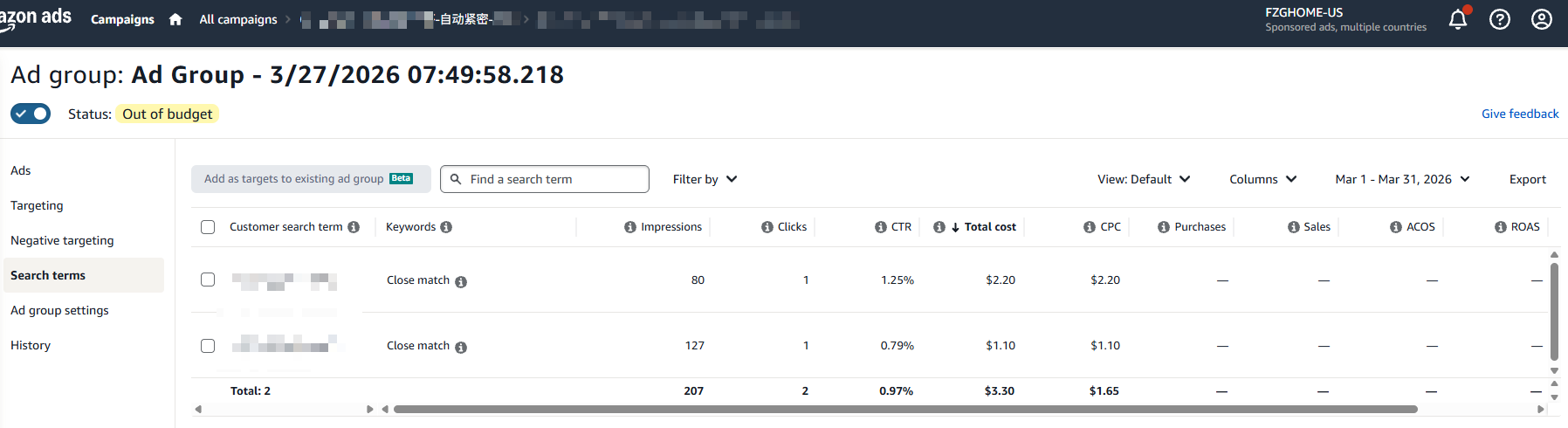Click the Give feedback link
The height and width of the screenshot is (428, 1568).
tap(1519, 114)
